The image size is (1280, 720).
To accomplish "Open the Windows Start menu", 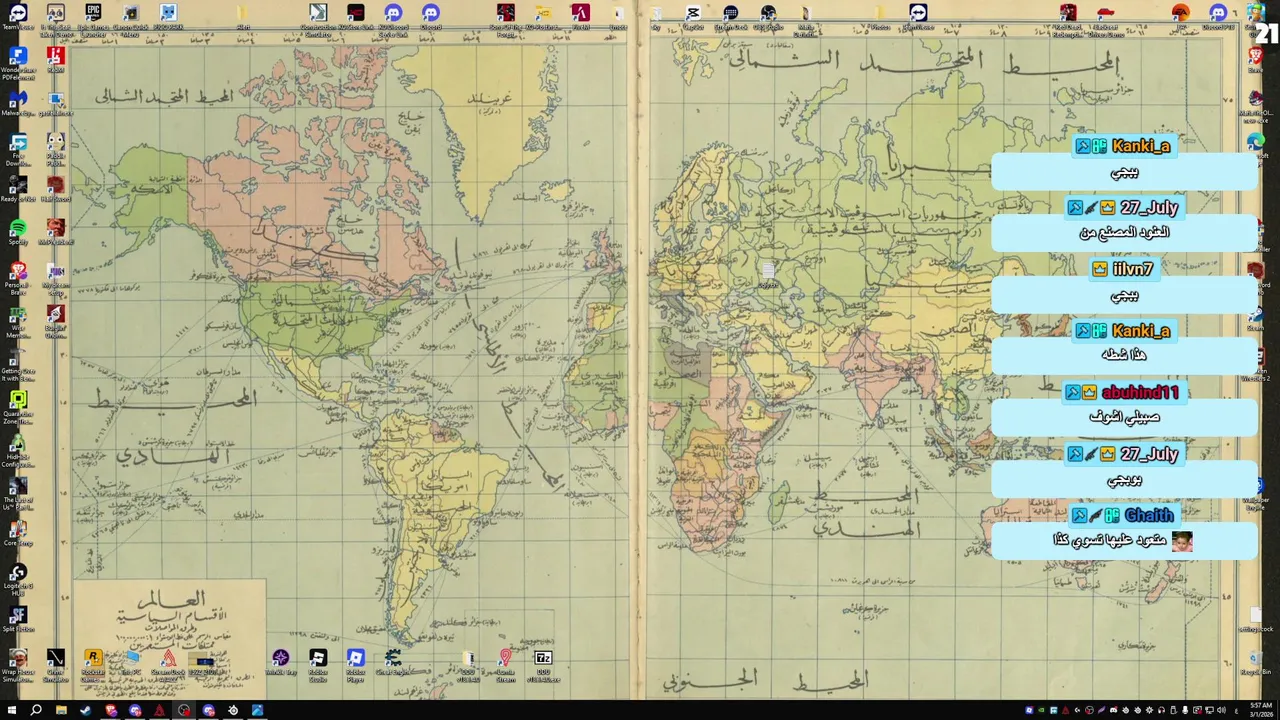I will tap(11, 710).
